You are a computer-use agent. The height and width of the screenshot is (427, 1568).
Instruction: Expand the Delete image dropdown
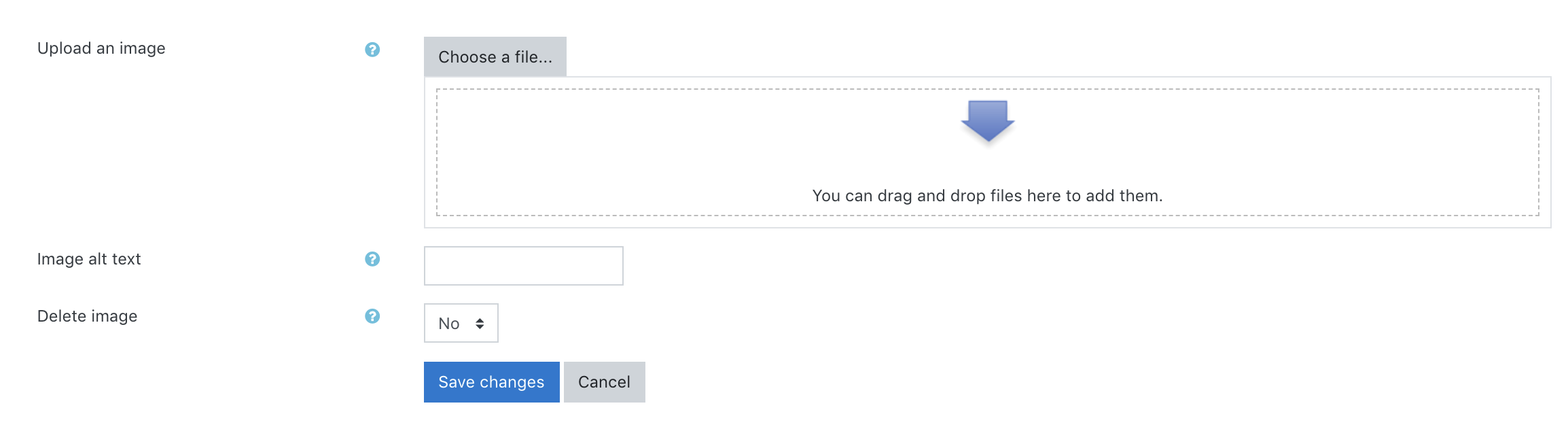coord(461,323)
